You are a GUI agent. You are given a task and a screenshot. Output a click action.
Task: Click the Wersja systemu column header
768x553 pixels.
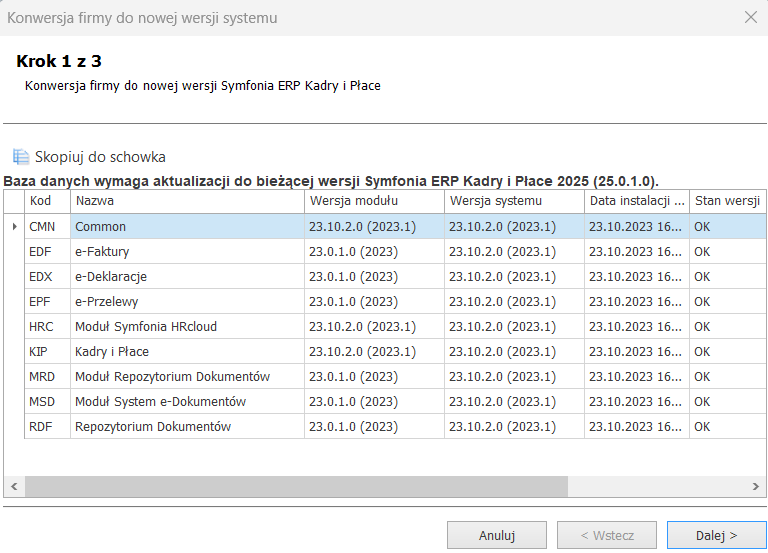pyautogui.click(x=514, y=201)
